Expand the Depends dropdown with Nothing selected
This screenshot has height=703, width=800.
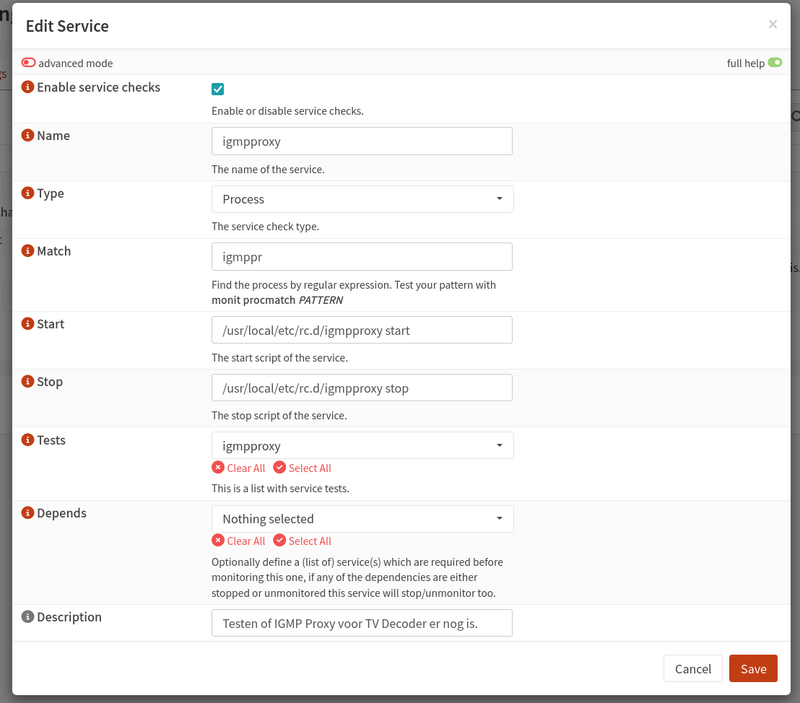[362, 519]
